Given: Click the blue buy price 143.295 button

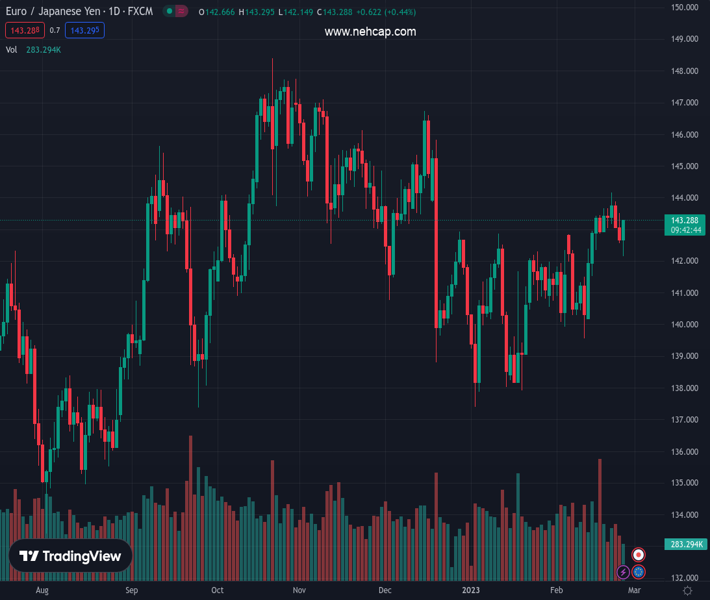Looking at the screenshot, I should point(85,31).
